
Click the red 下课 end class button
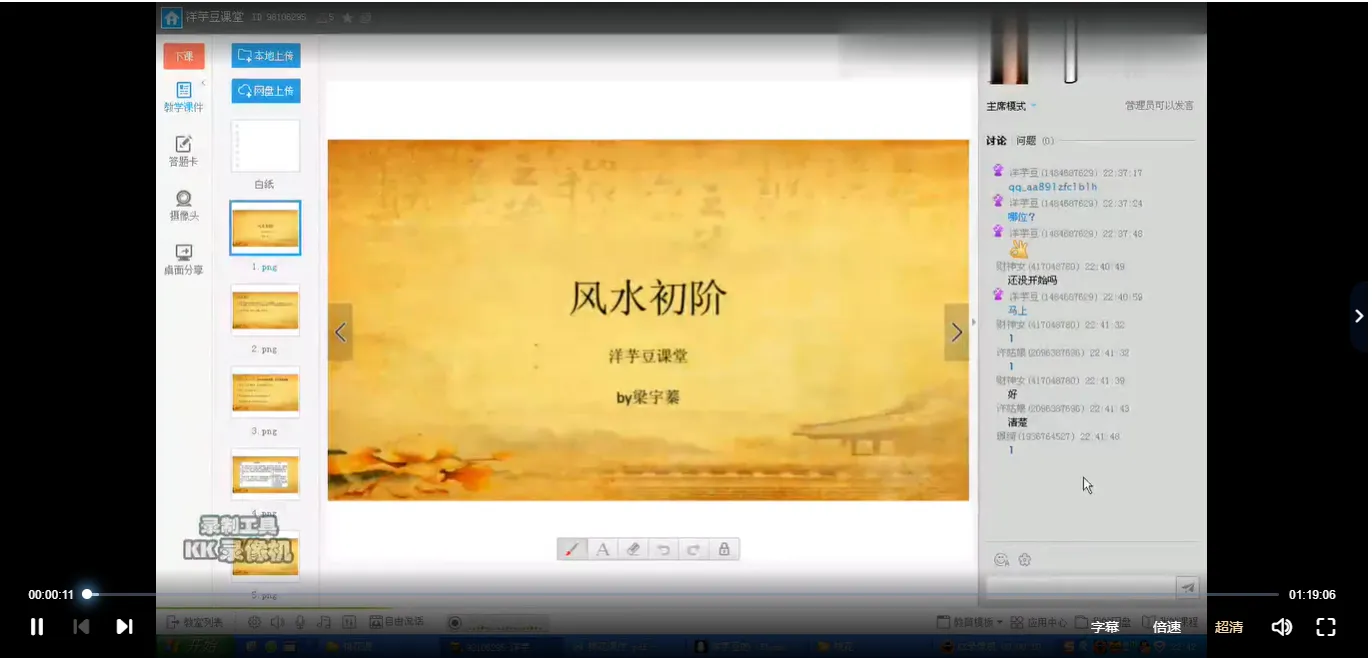point(184,56)
